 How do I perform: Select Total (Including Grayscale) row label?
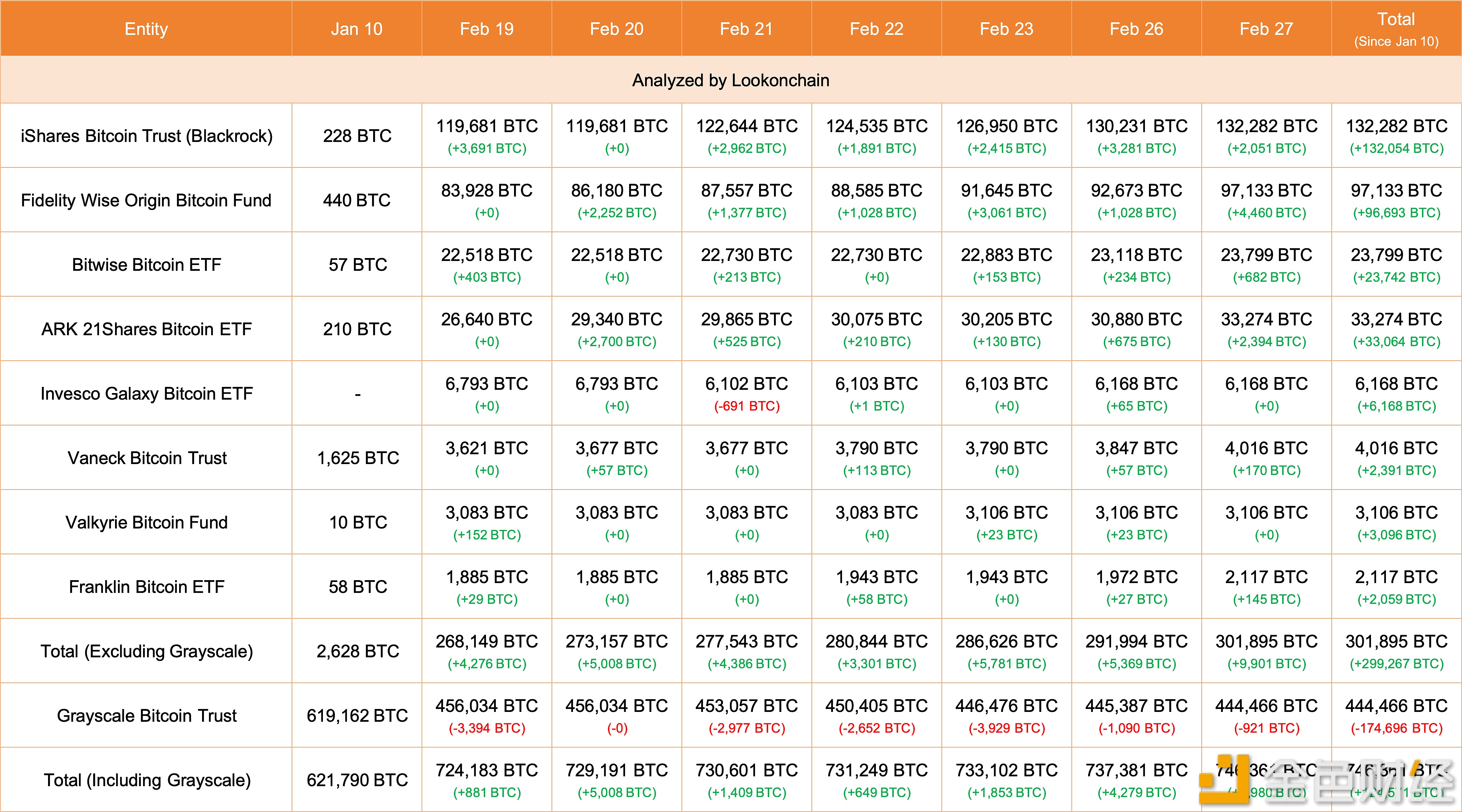147,780
